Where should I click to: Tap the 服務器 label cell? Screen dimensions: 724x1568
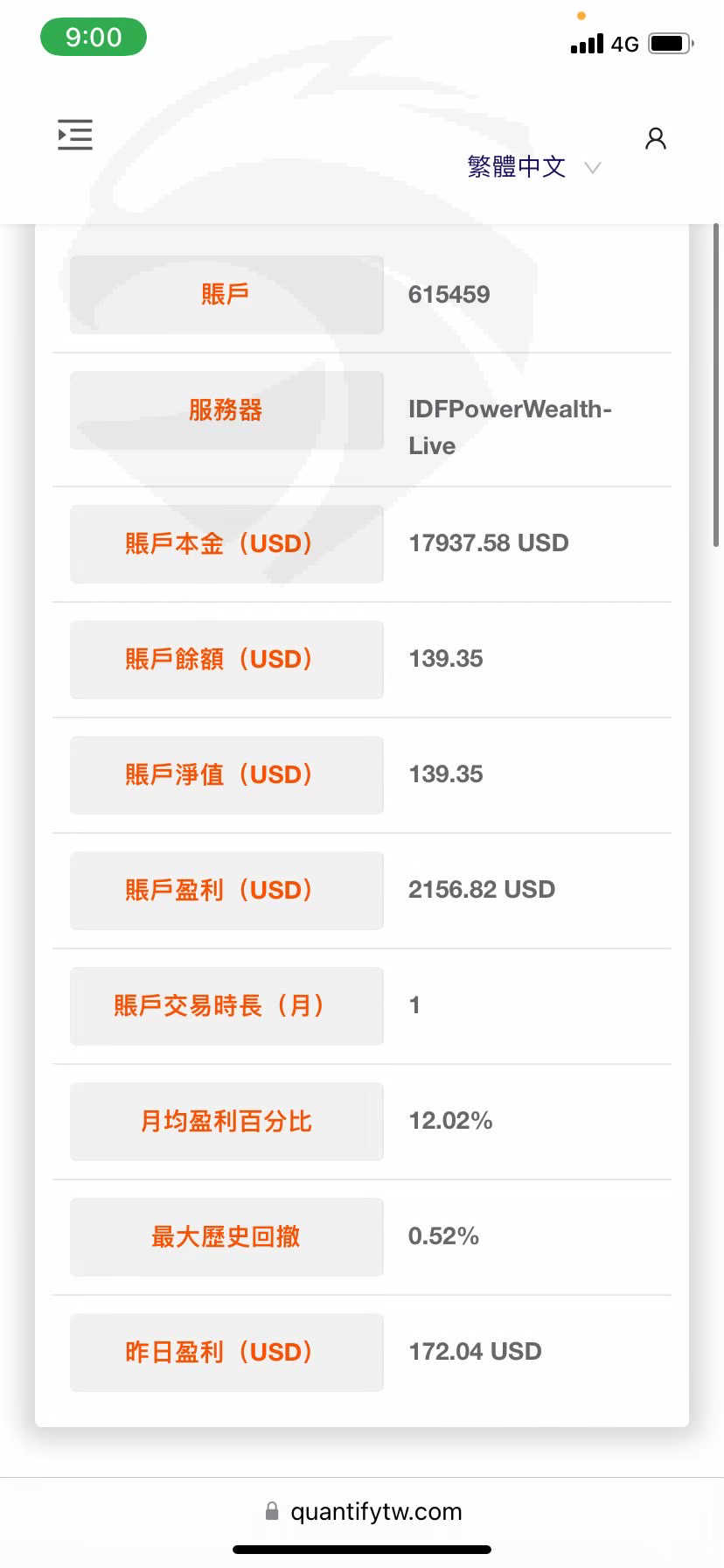click(226, 409)
